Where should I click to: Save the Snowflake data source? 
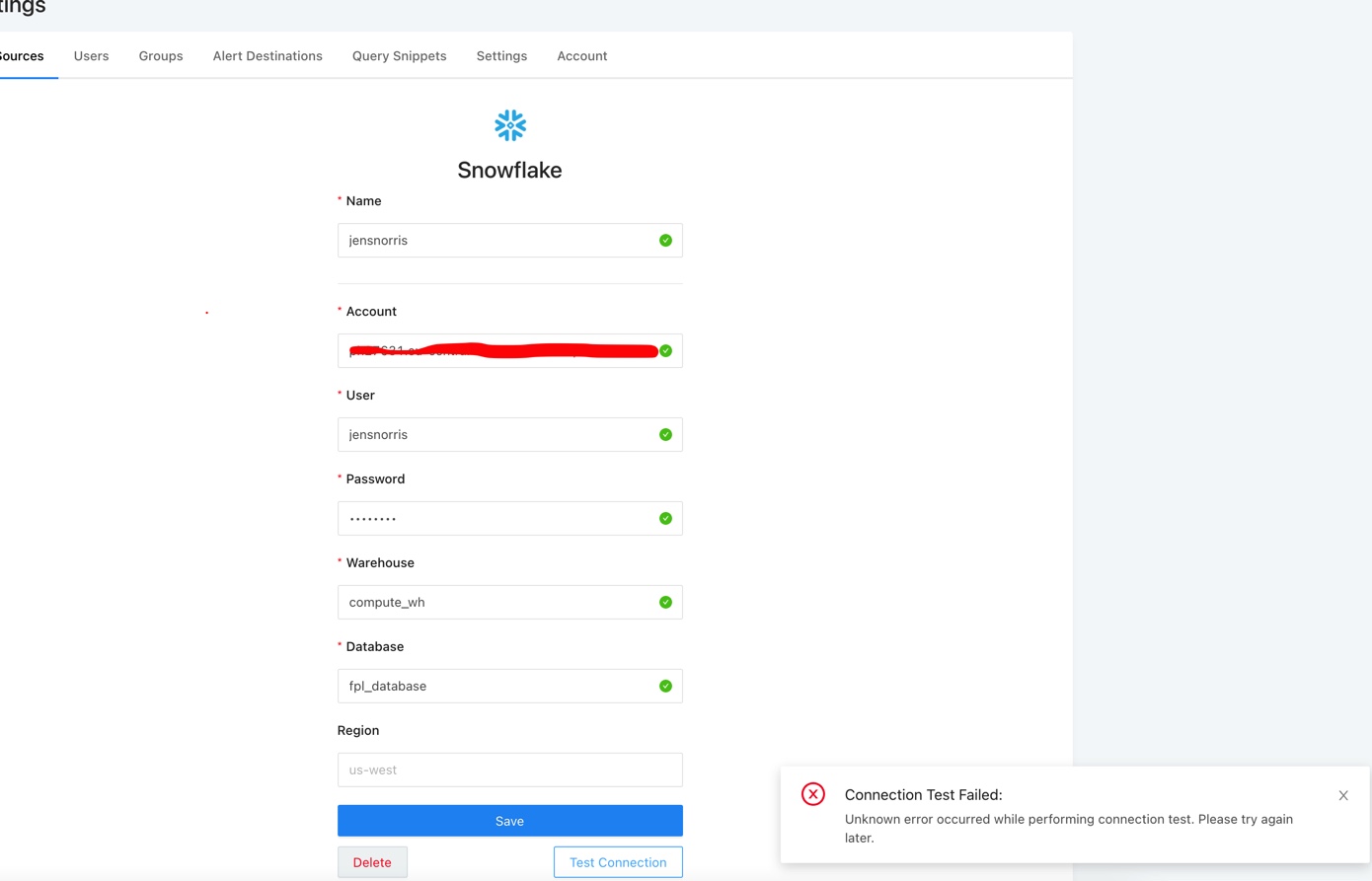click(510, 821)
